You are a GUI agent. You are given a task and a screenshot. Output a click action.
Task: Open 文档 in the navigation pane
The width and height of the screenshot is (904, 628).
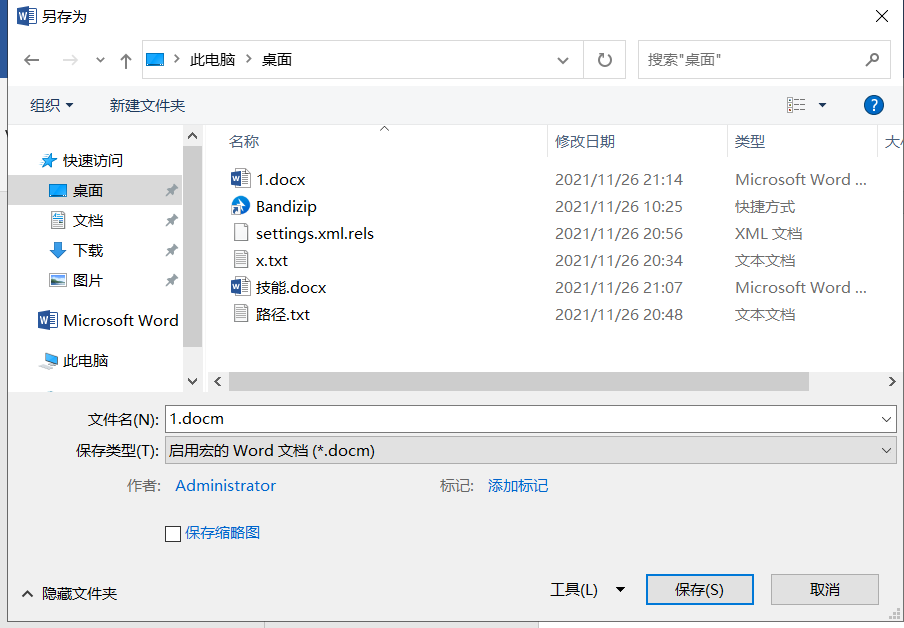point(88,220)
